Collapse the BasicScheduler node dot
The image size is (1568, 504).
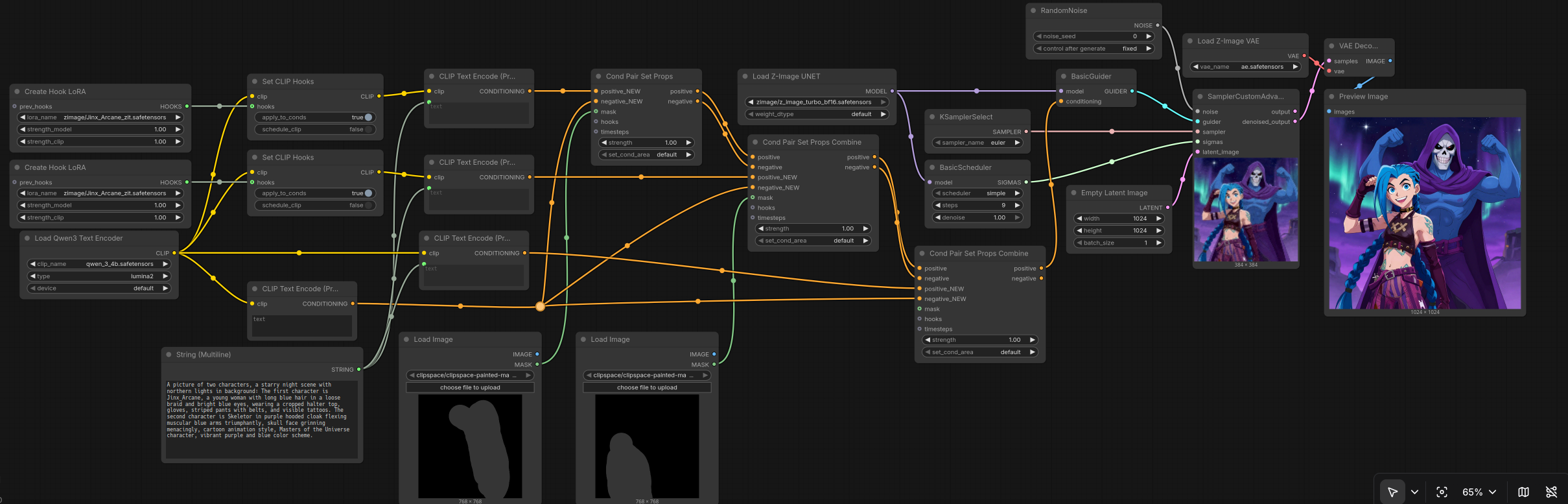click(x=932, y=167)
